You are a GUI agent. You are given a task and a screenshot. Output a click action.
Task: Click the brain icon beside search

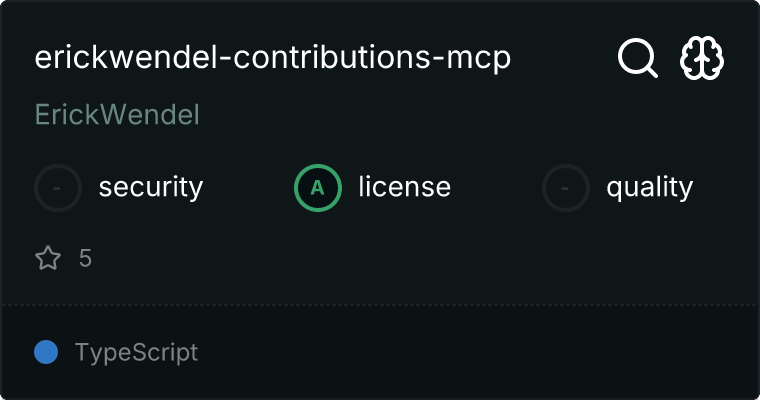[702, 59]
